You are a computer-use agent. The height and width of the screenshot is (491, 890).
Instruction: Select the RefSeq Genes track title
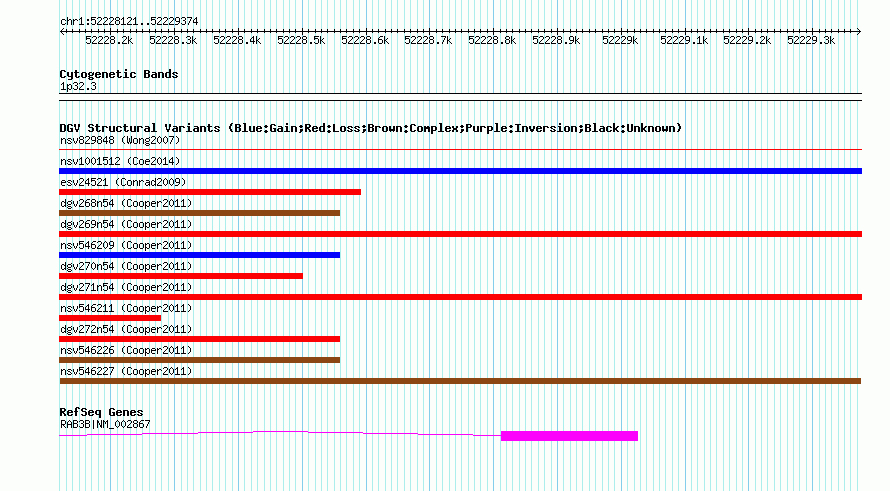[x=101, y=412]
